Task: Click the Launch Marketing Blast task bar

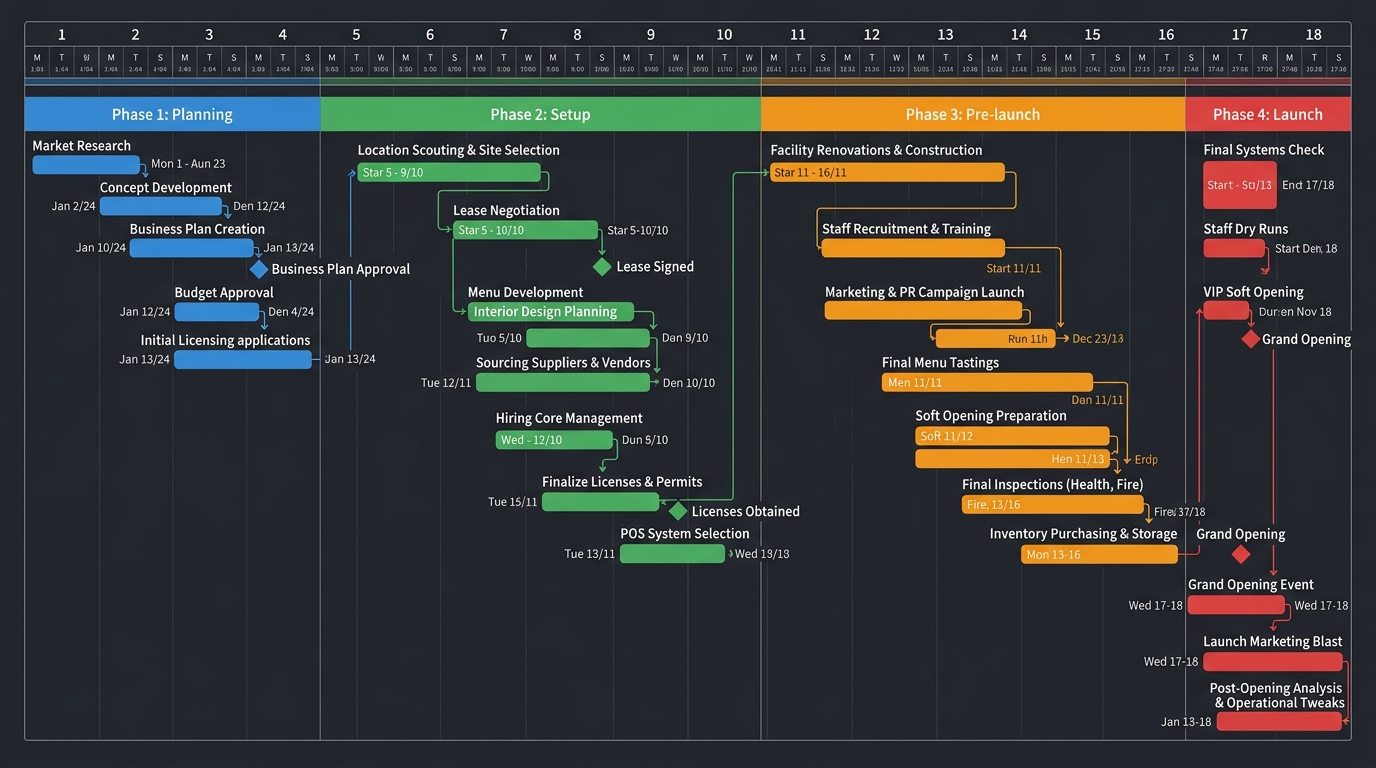Action: point(1272,661)
